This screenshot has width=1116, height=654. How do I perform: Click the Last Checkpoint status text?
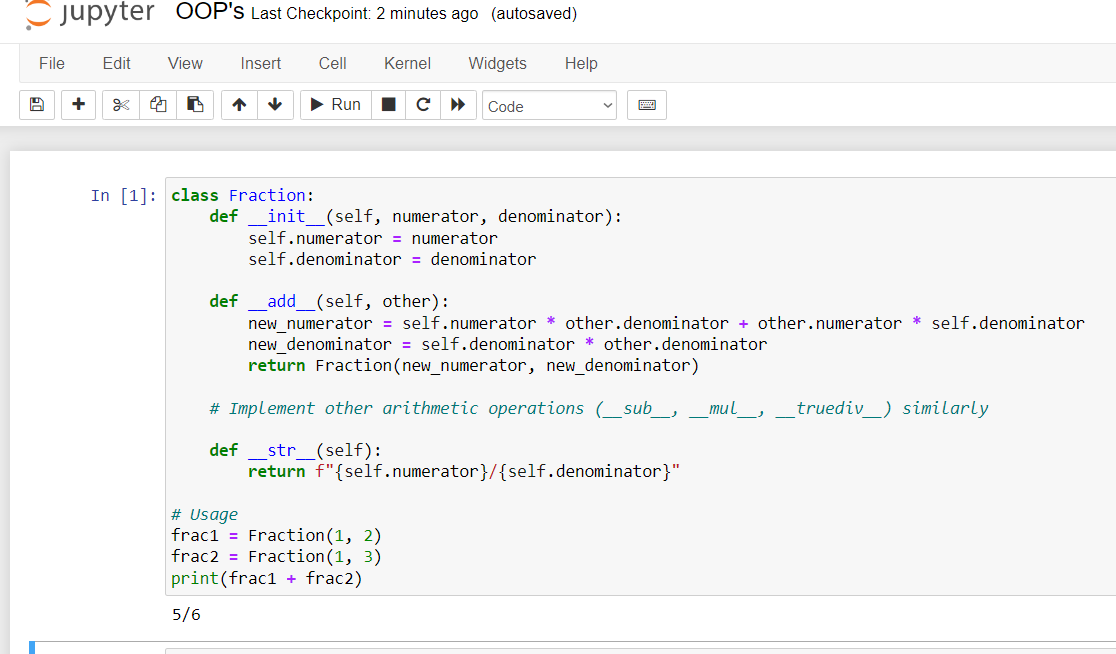(364, 14)
